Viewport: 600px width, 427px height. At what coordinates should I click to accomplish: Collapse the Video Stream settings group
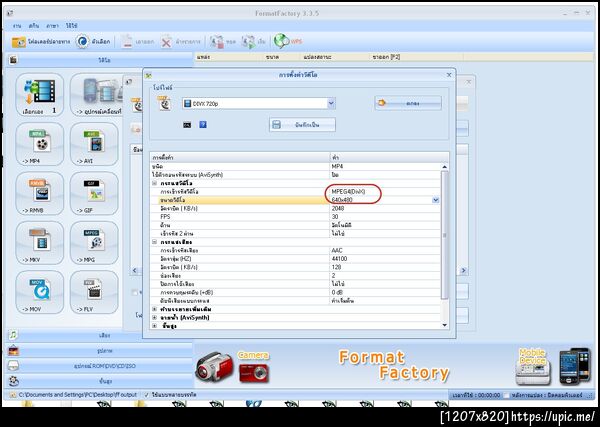tap(155, 183)
